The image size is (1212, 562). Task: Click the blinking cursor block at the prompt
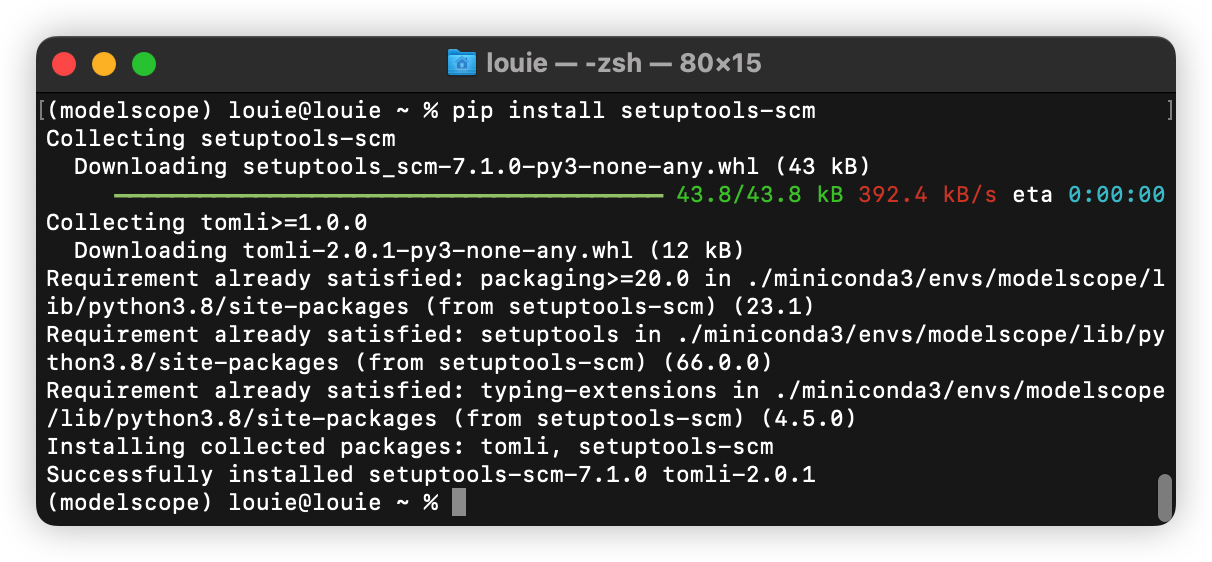tap(459, 502)
